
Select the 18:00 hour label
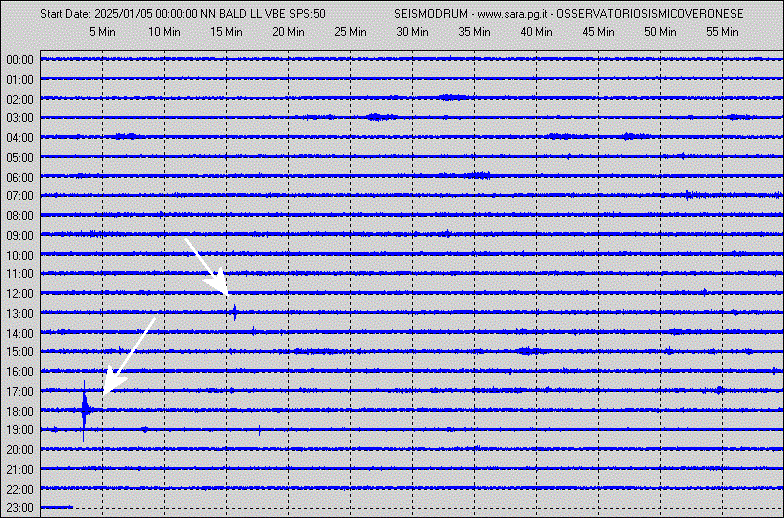pyautogui.click(x=20, y=412)
